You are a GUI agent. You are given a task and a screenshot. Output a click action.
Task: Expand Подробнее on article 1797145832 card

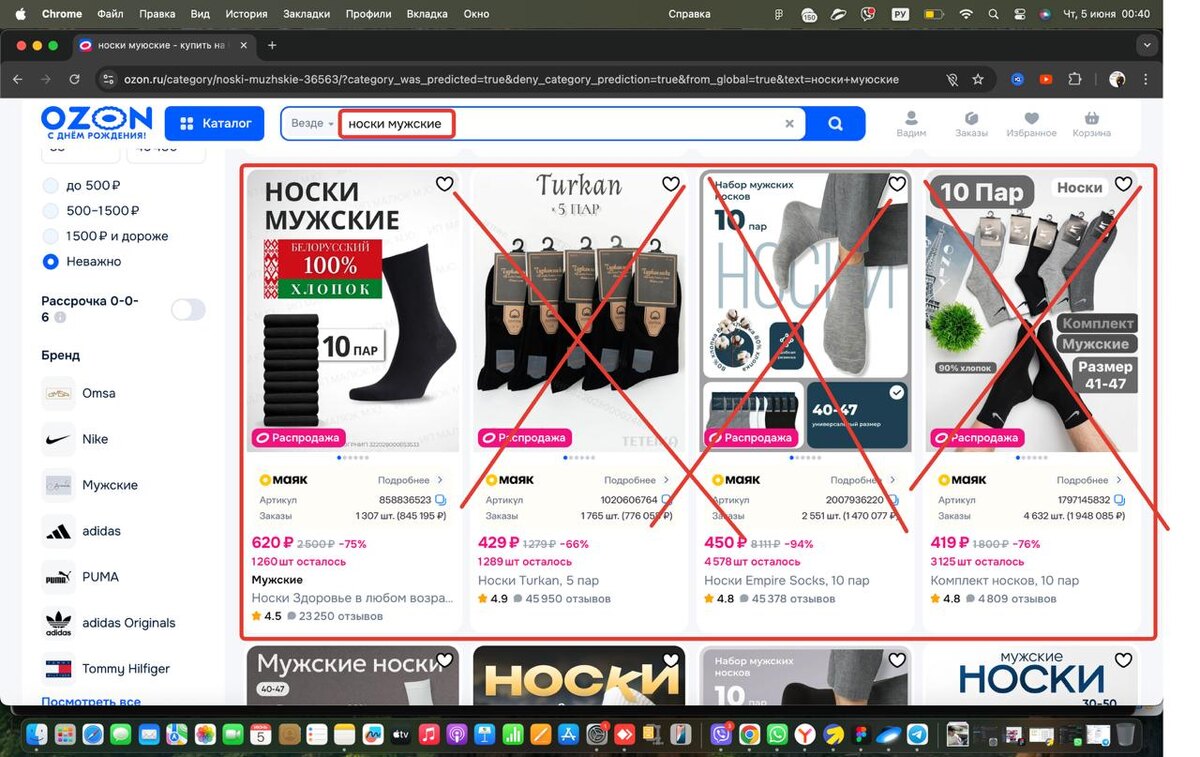(1090, 480)
